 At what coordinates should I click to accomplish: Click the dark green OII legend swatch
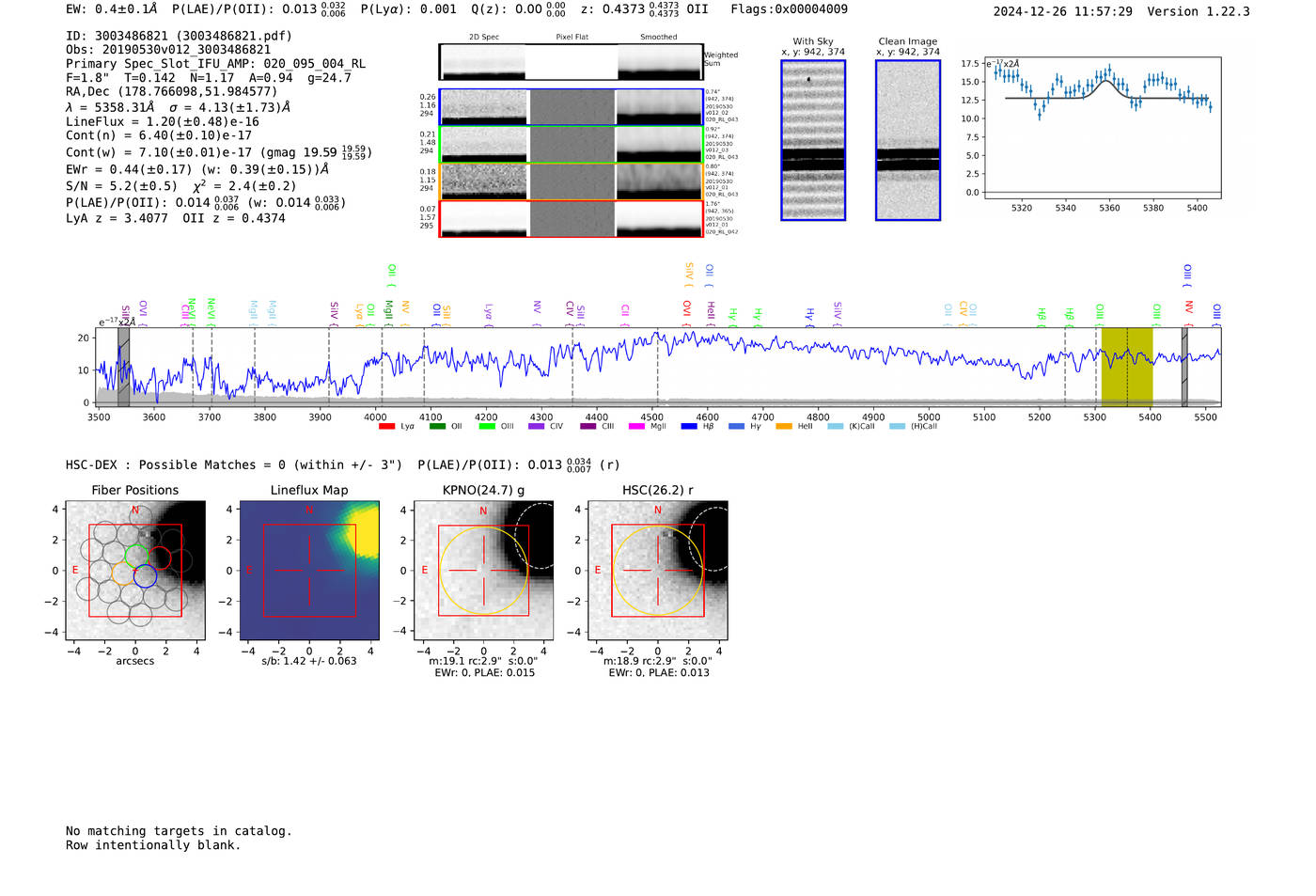[437, 427]
